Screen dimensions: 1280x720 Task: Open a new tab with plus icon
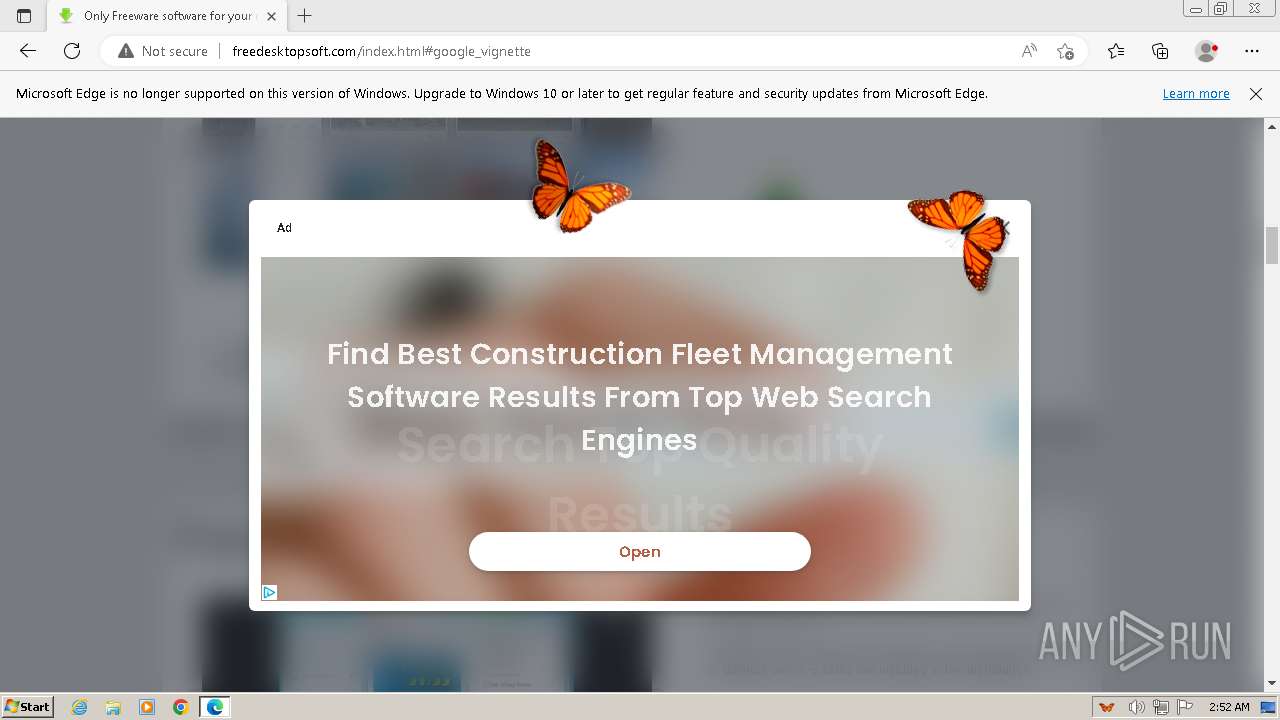pyautogui.click(x=305, y=16)
